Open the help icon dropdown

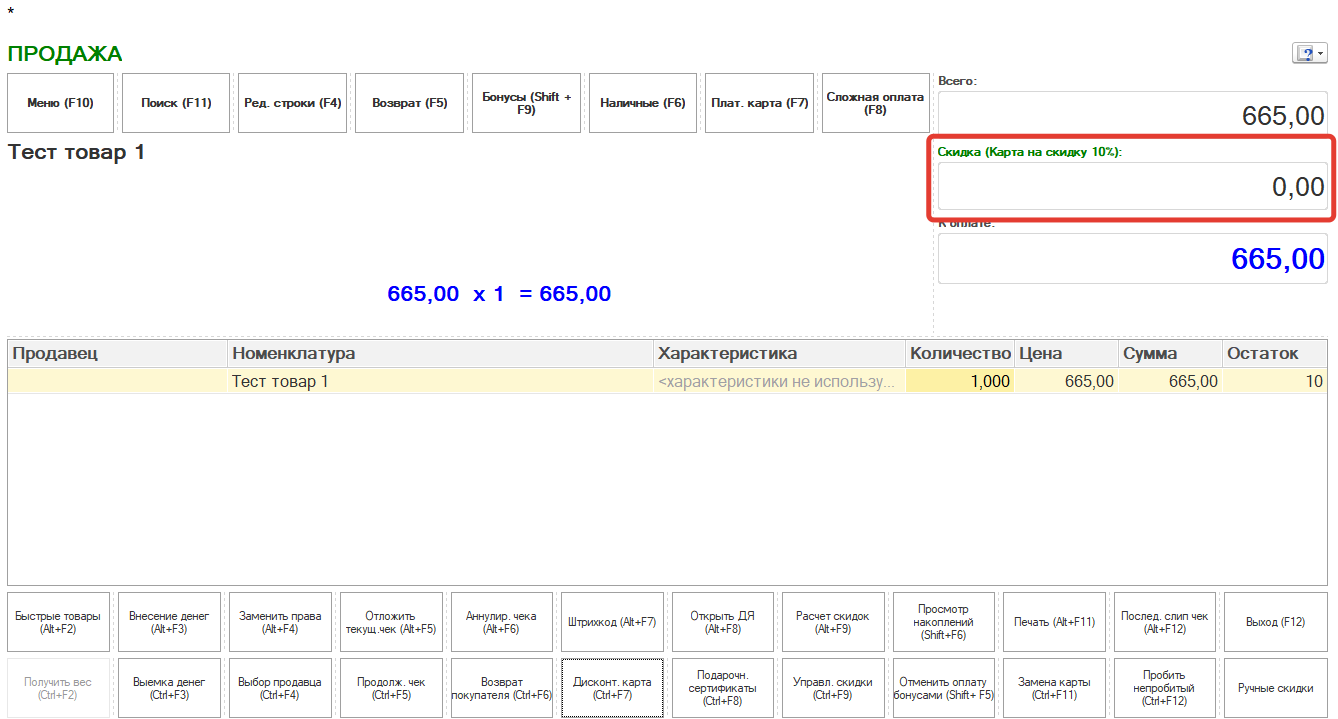(x=1309, y=54)
